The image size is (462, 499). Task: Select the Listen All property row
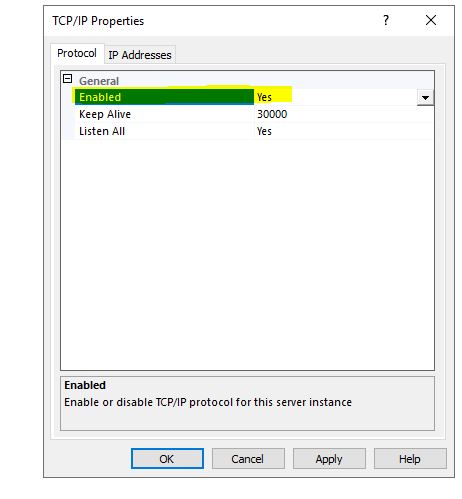pos(254,131)
